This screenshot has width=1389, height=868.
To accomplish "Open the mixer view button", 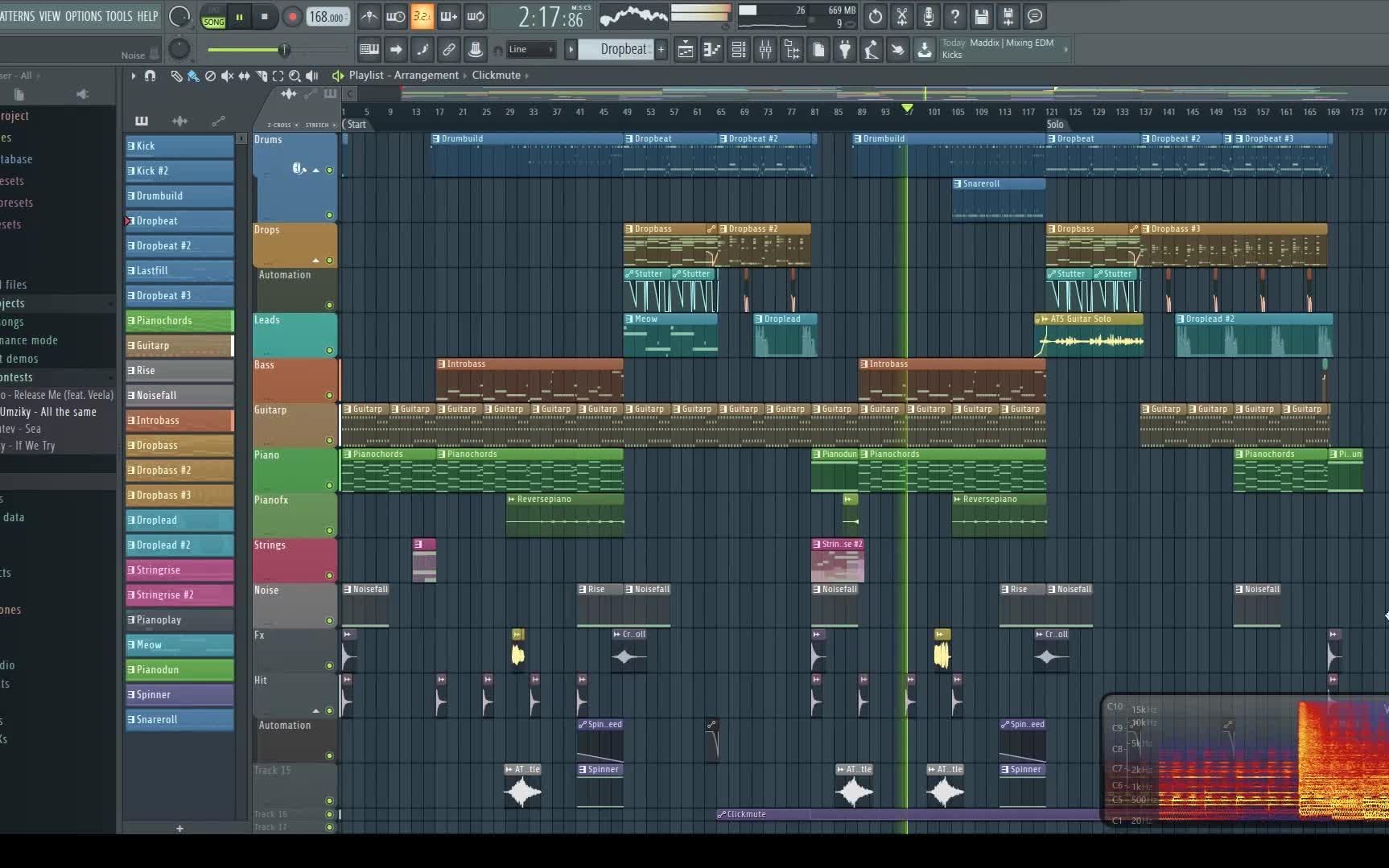I will [x=765, y=50].
